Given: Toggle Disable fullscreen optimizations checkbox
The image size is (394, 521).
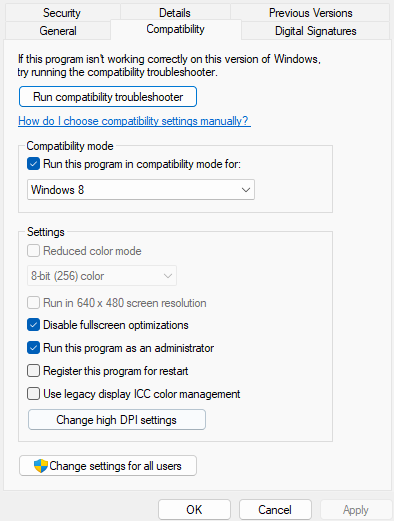Looking at the screenshot, I should pos(33,325).
